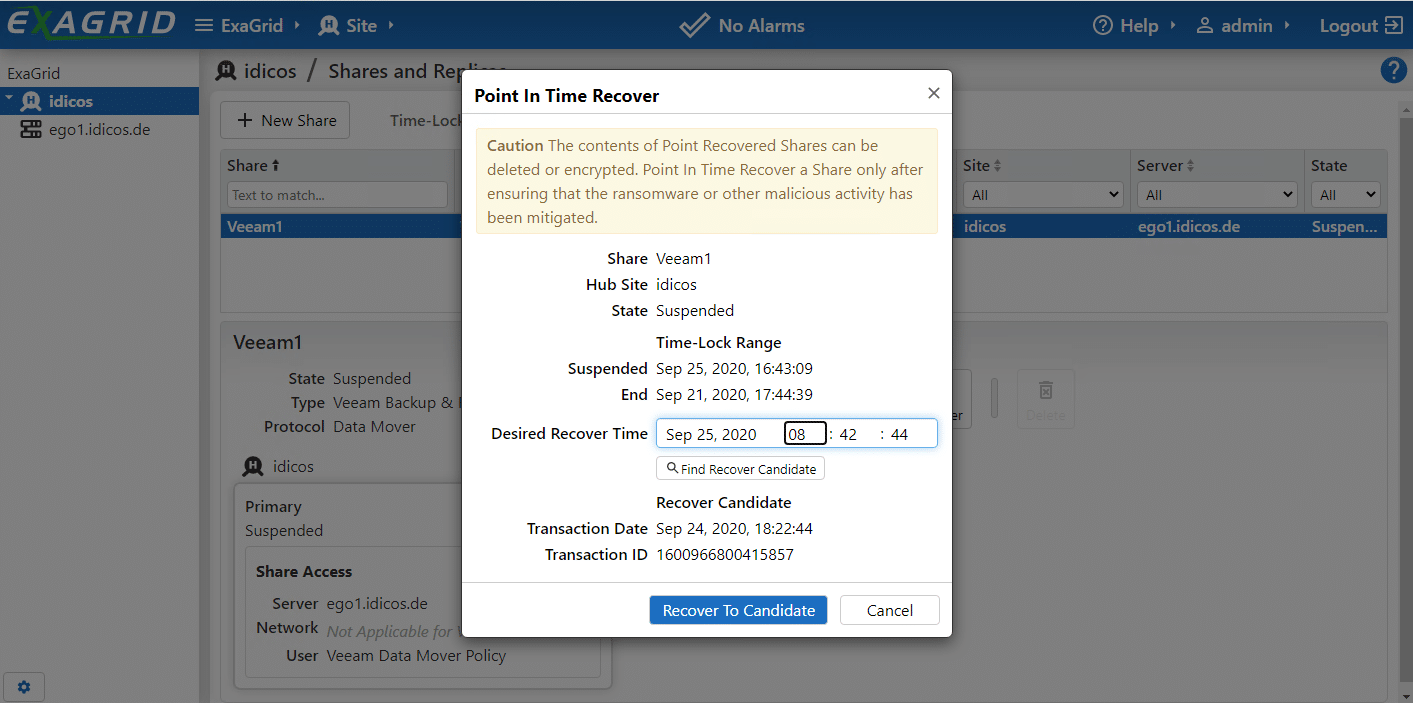This screenshot has height=703, width=1413.
Task: Close the Point In Time Recover dialog
Action: point(933,93)
